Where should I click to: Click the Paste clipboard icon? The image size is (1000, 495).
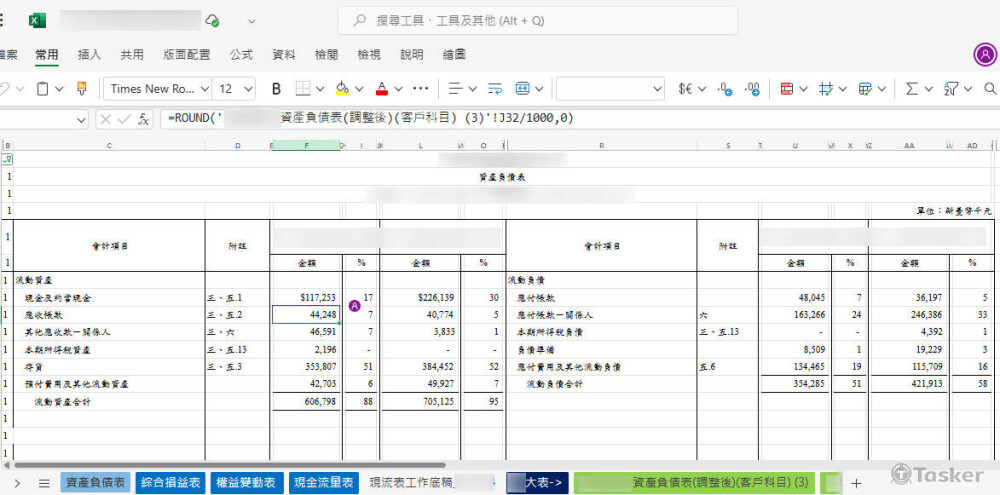tap(42, 89)
